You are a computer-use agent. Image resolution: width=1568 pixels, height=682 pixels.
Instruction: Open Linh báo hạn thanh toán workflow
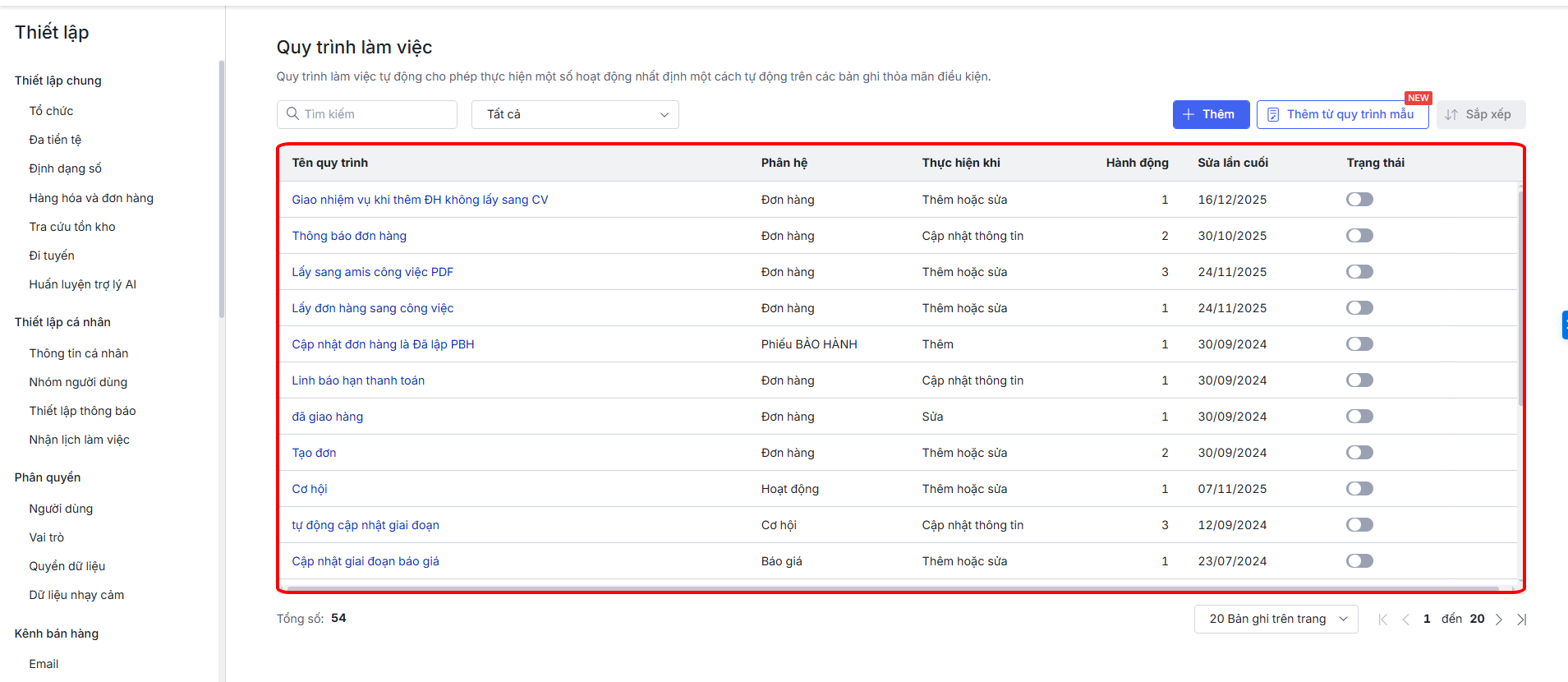358,380
